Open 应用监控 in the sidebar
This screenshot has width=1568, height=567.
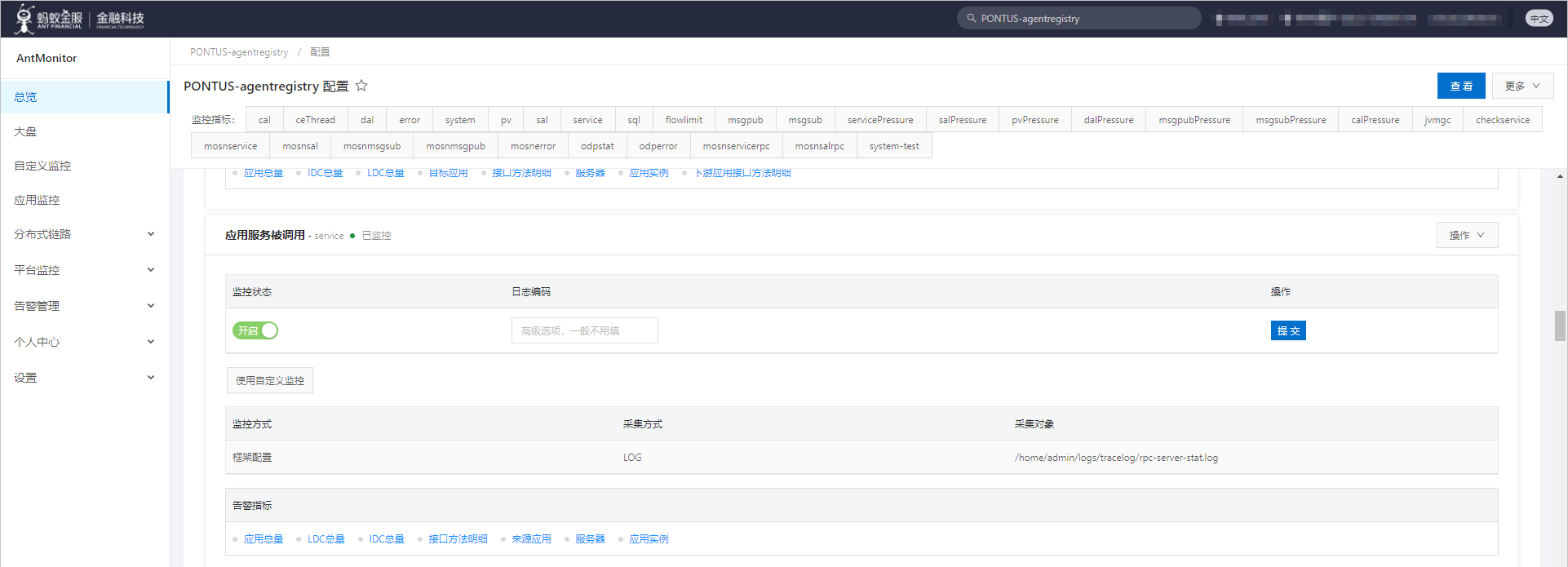tap(85, 200)
